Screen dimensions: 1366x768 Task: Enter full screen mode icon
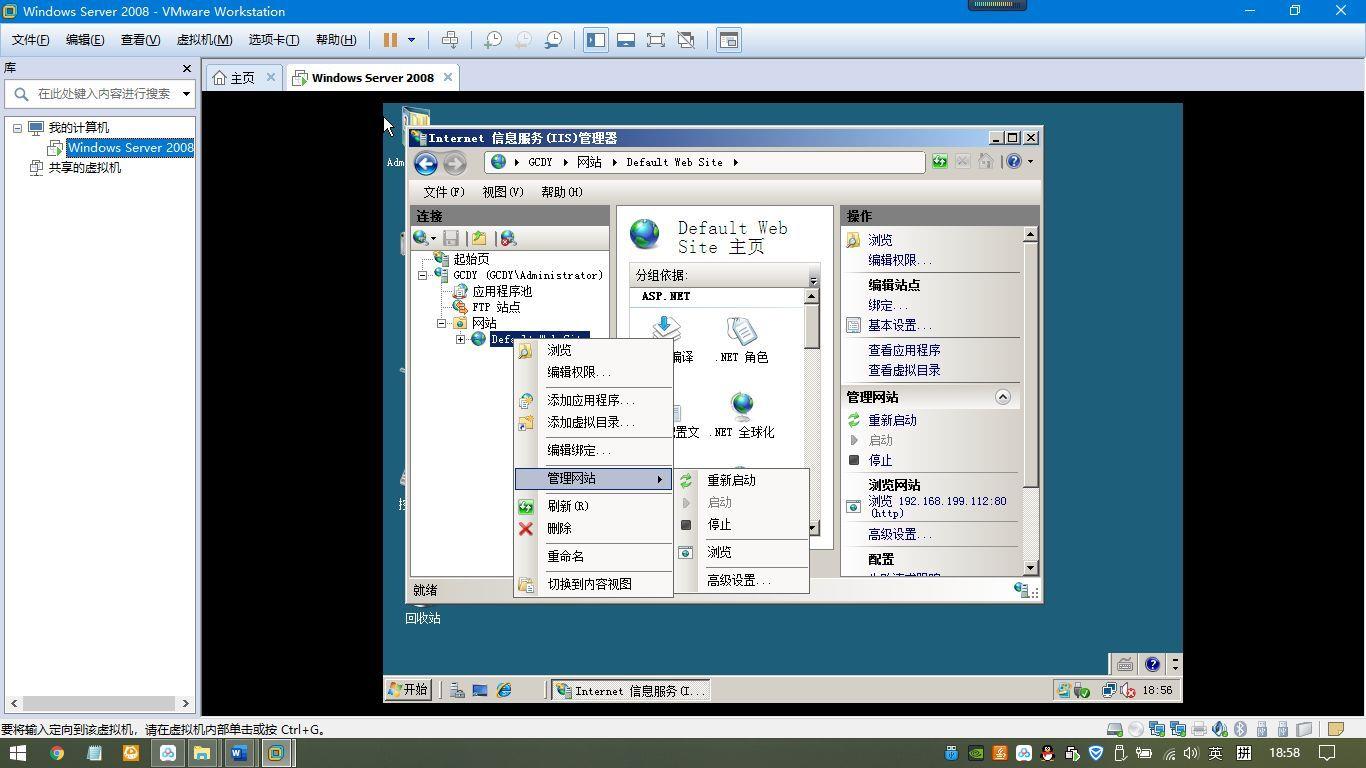656,40
